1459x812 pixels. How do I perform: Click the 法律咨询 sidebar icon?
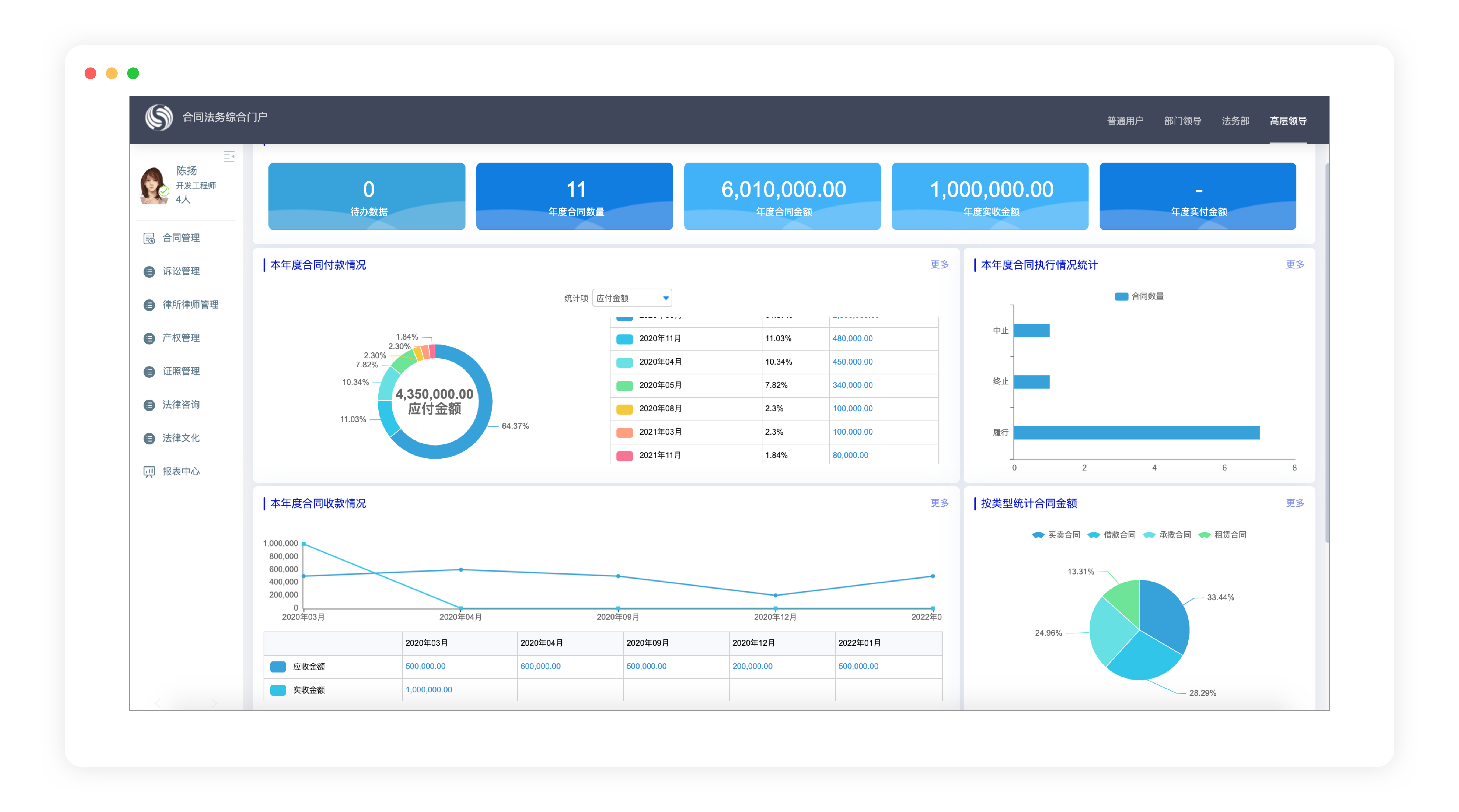coord(149,405)
